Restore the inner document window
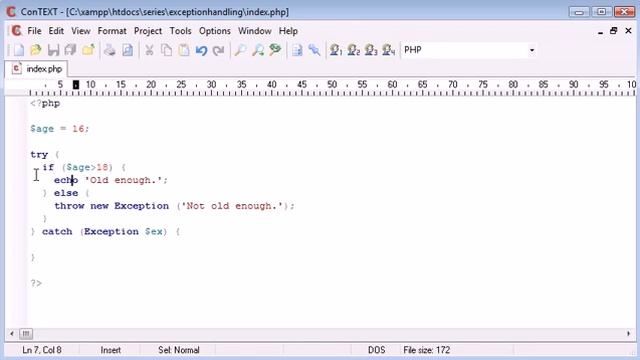Viewport: 640px width, 360px height. [613, 31]
